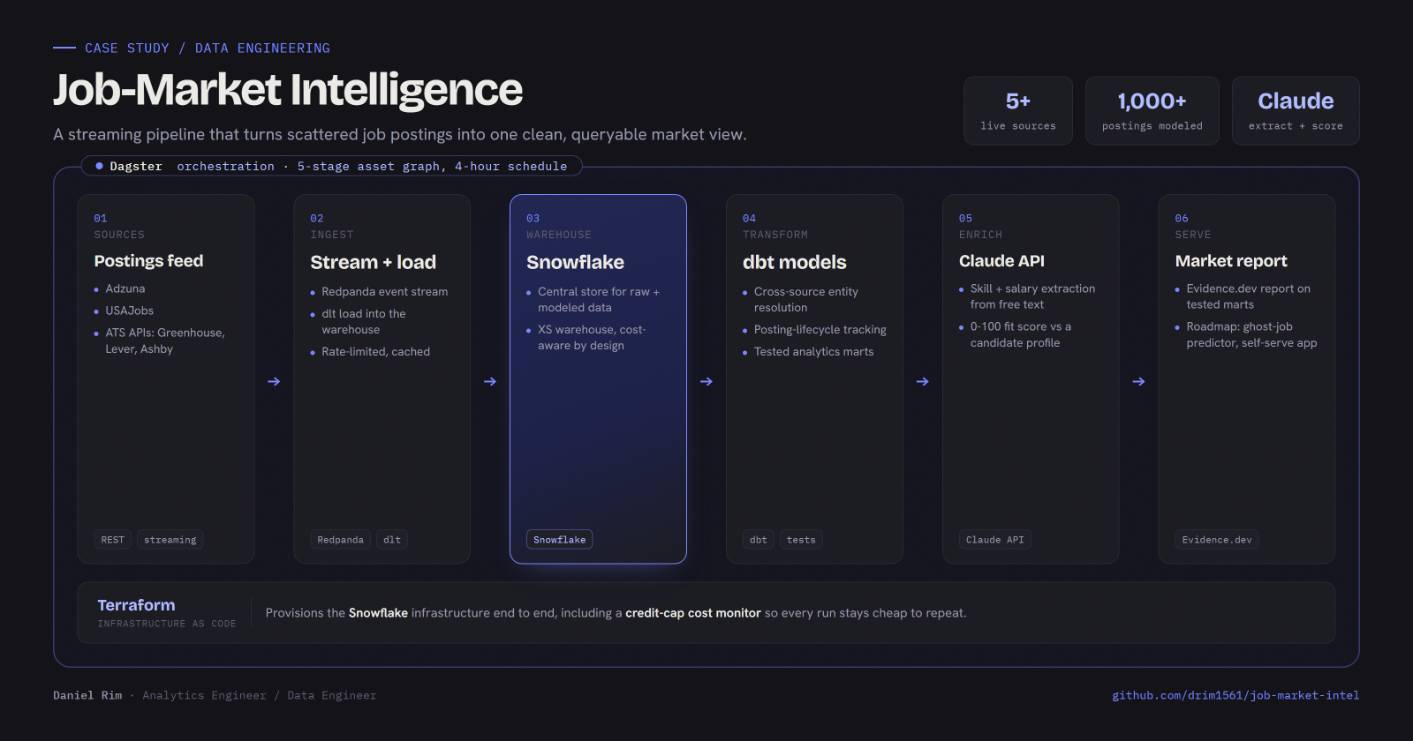The height and width of the screenshot is (741, 1413).
Task: Click the Dagster orchestration label pill
Action: coord(331,166)
